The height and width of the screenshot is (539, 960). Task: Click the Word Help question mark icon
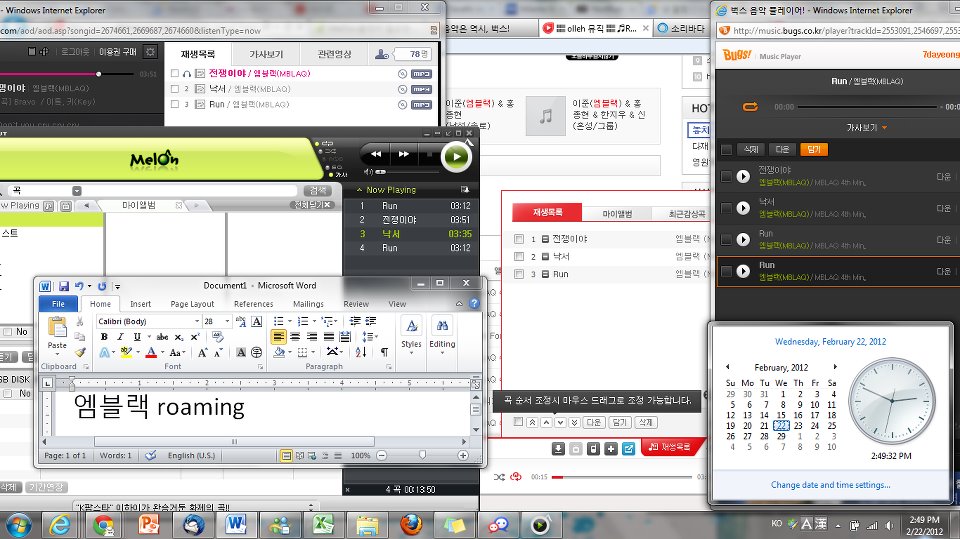click(x=474, y=303)
